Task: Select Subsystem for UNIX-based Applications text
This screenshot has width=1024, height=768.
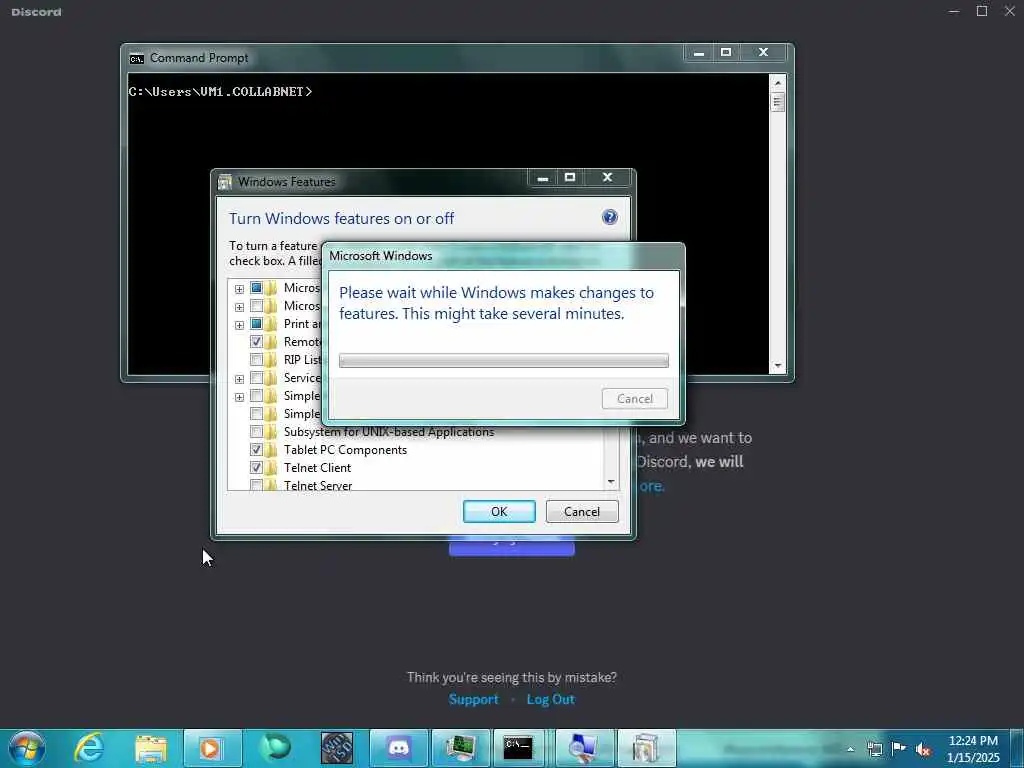Action: point(389,432)
